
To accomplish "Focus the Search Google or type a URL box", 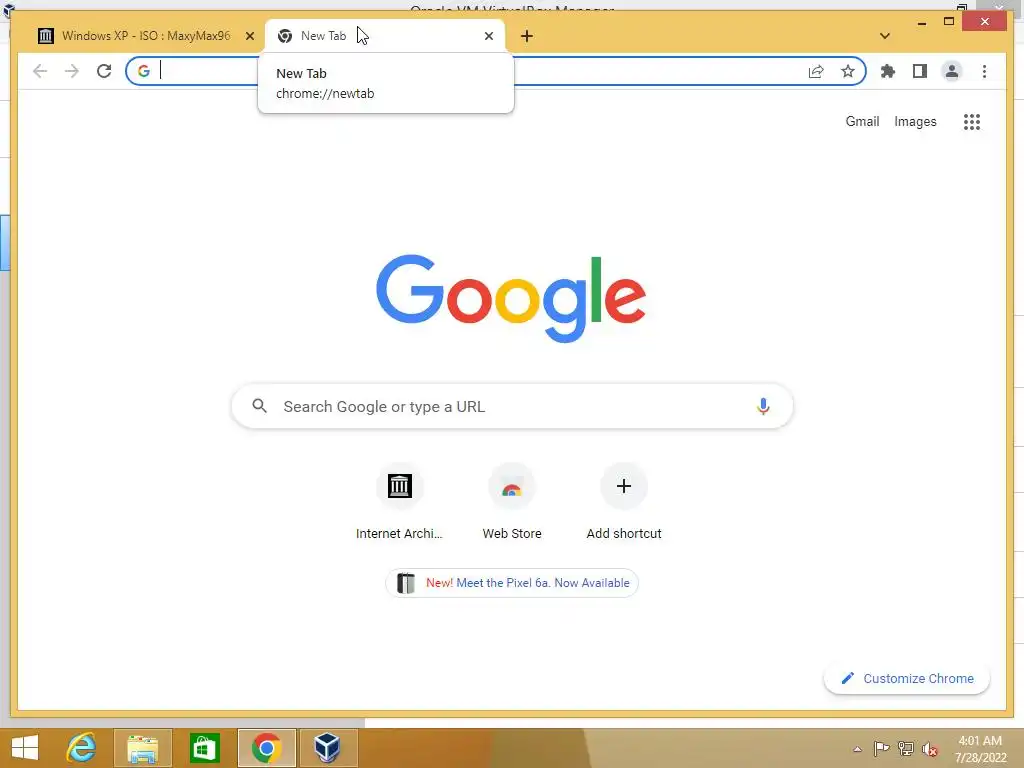I will (x=512, y=406).
